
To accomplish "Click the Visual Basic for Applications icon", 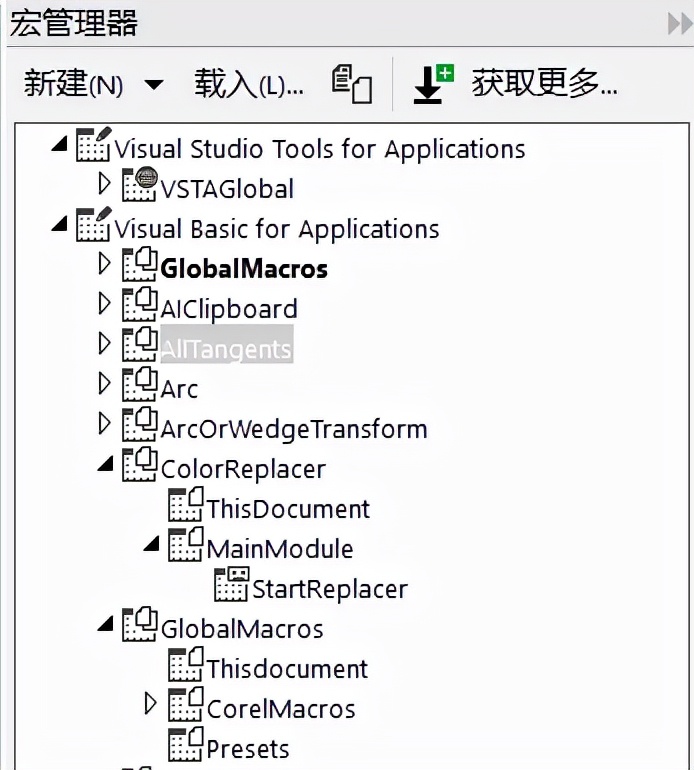I will click(x=93, y=224).
